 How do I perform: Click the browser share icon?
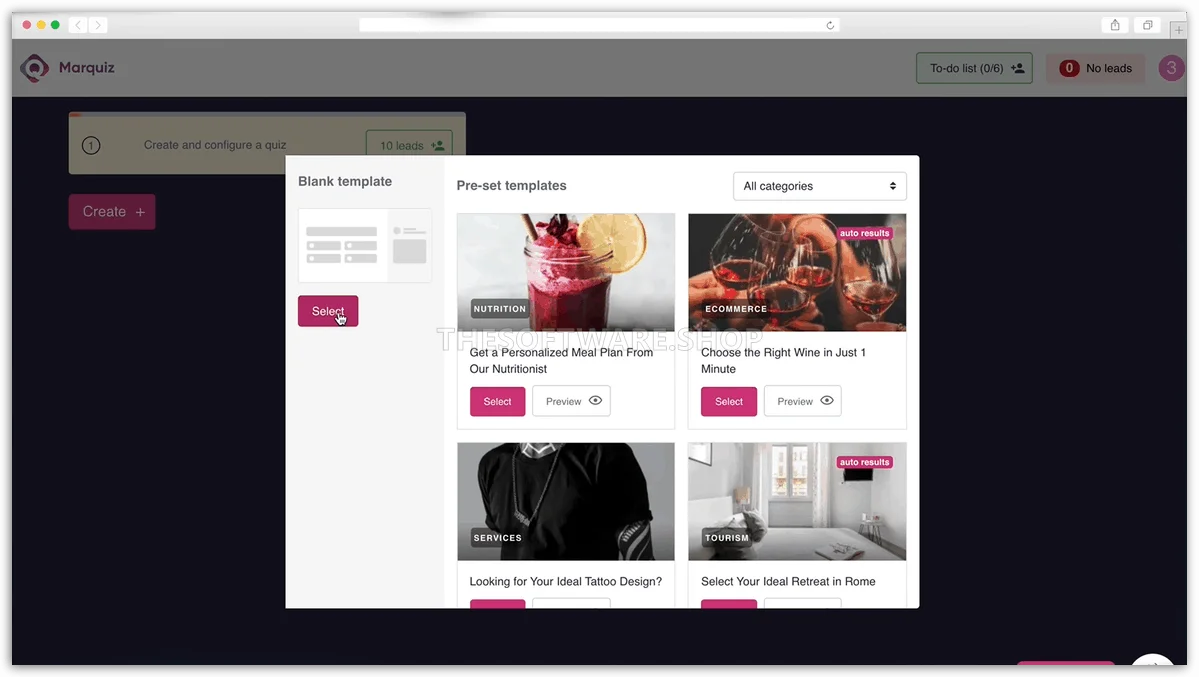coord(1115,25)
